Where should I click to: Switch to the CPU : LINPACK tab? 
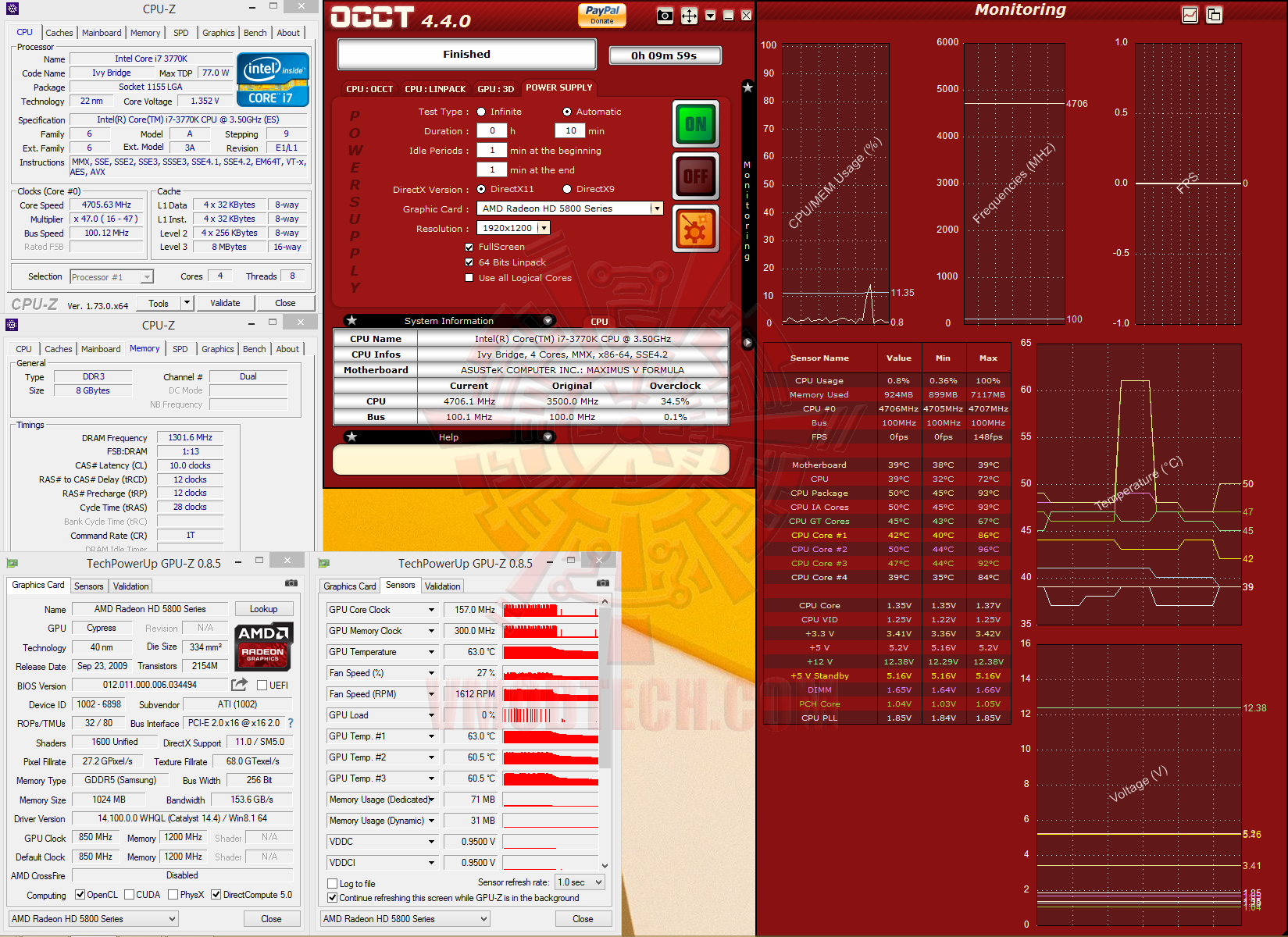pyautogui.click(x=435, y=89)
